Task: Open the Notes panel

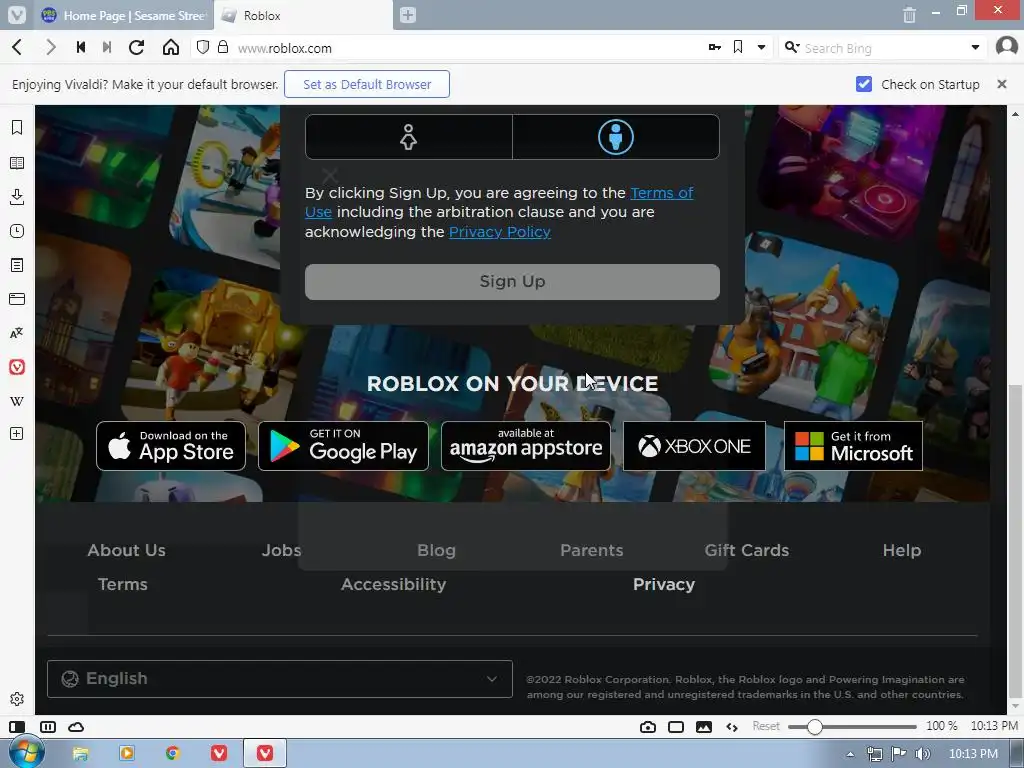Action: [x=17, y=265]
